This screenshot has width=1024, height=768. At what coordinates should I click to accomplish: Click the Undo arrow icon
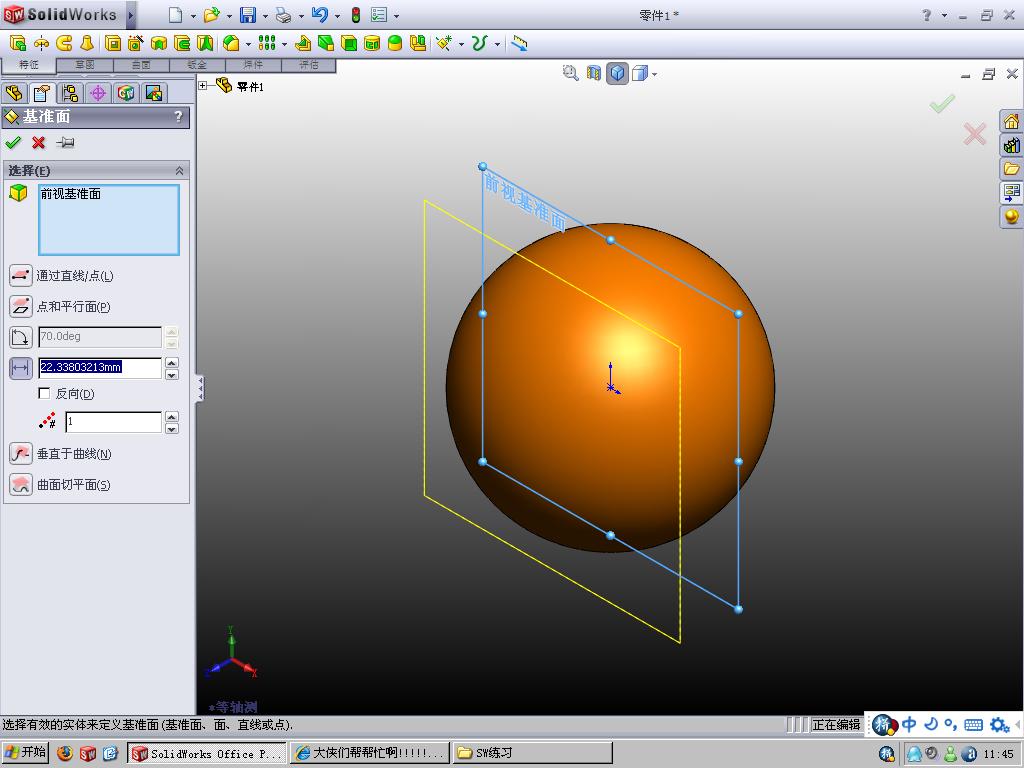tap(319, 14)
